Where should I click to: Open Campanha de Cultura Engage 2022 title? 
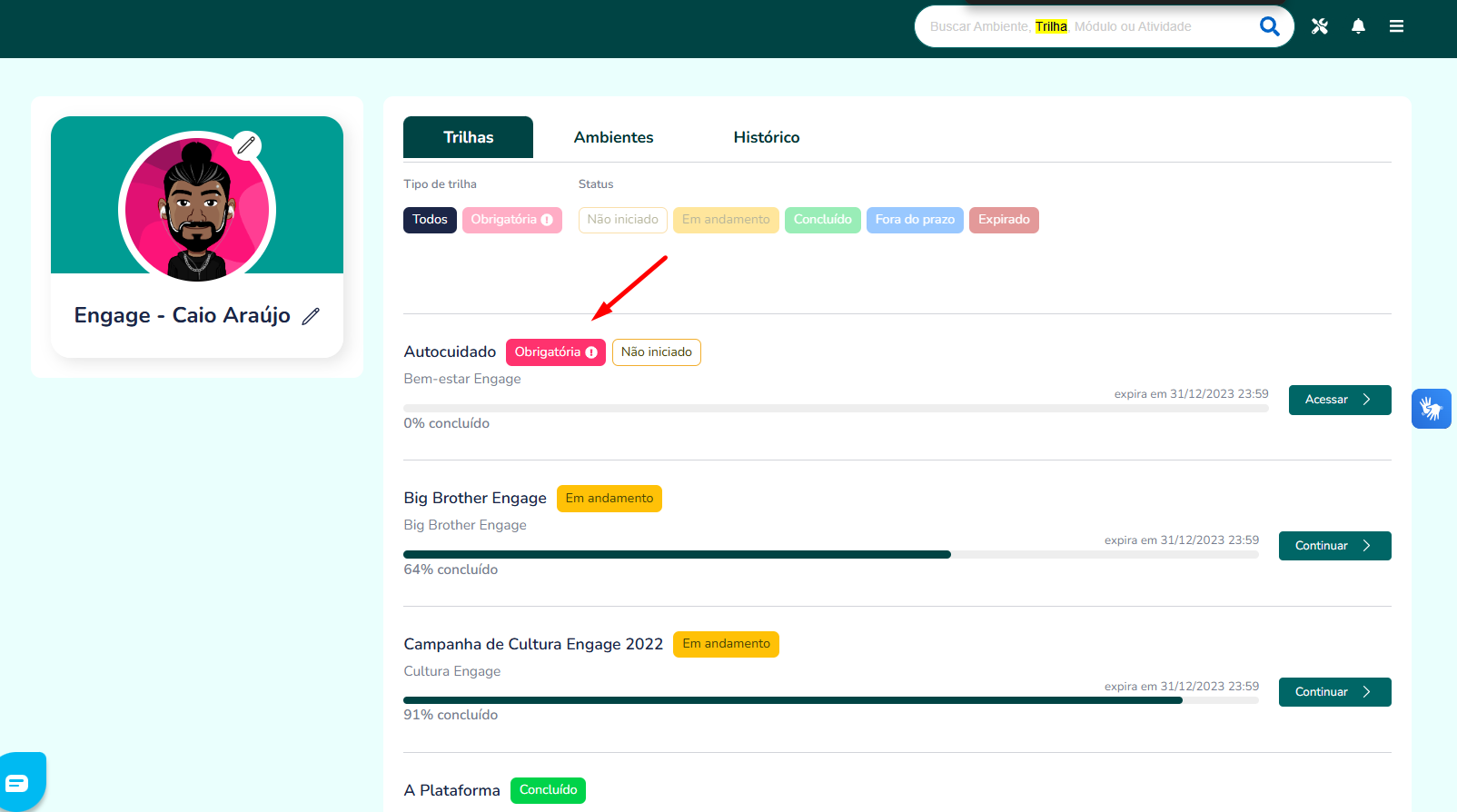533,644
